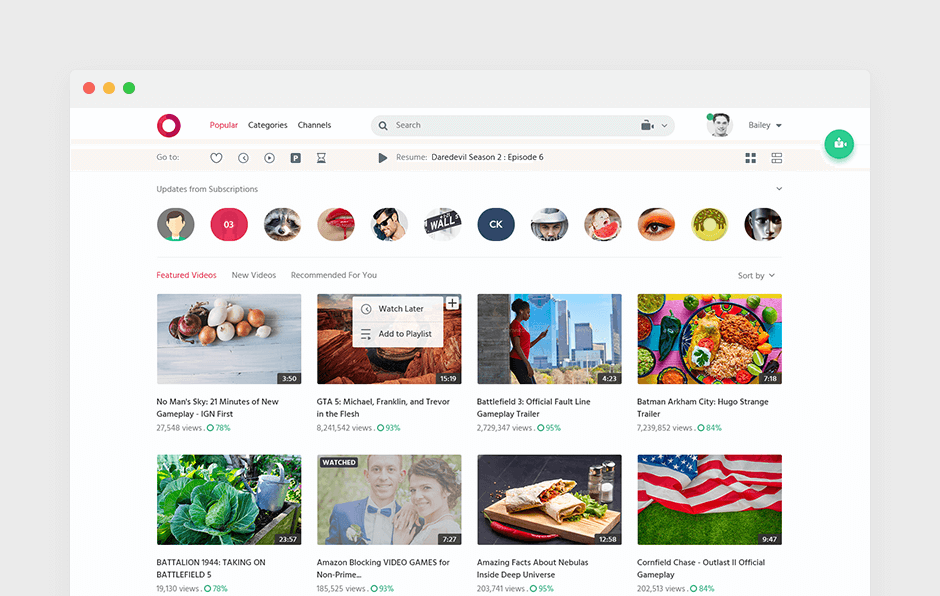Click inside the Search input field
This screenshot has height=596, width=940.
click(500, 125)
